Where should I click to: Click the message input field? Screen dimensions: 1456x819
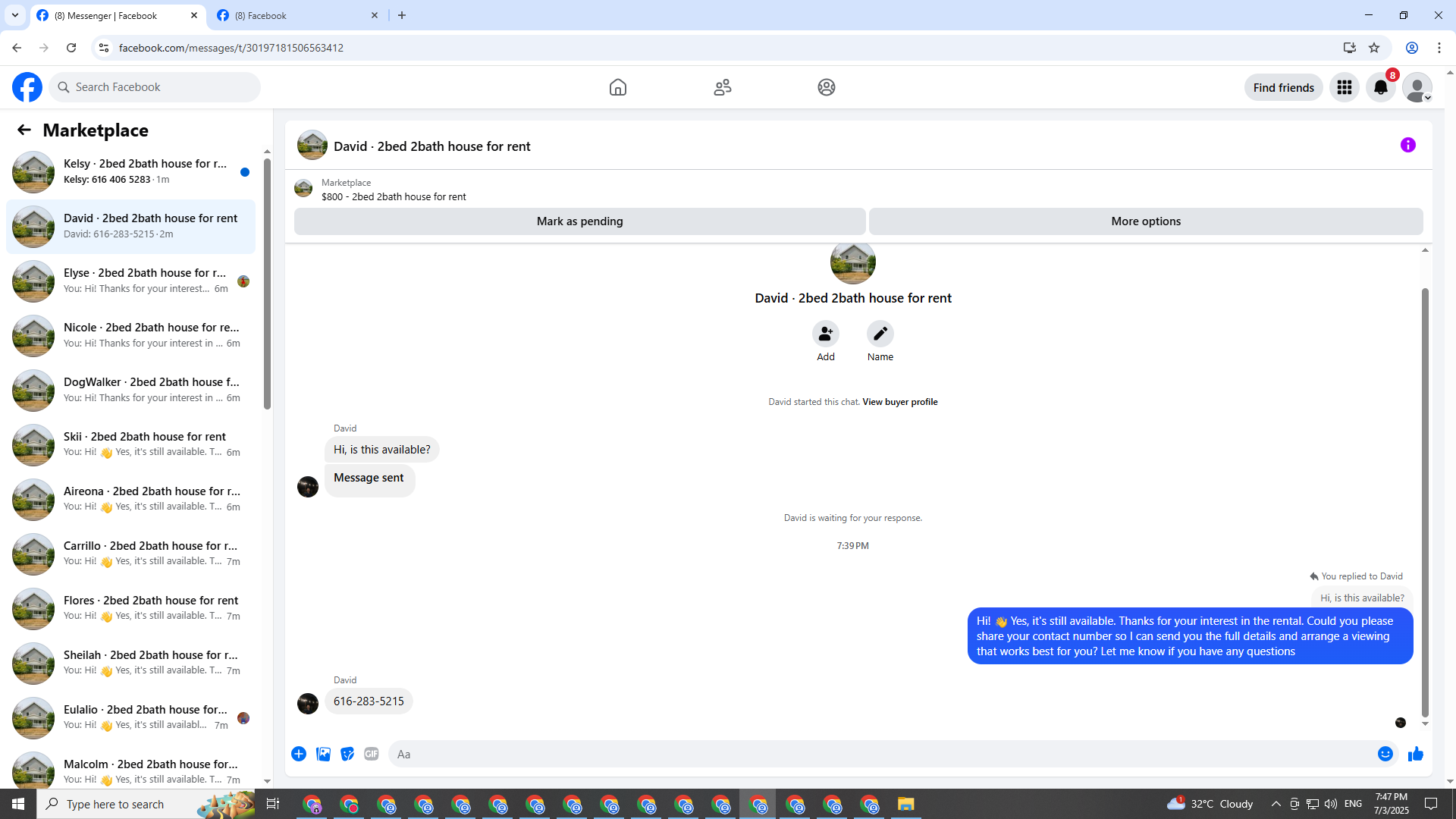880,754
